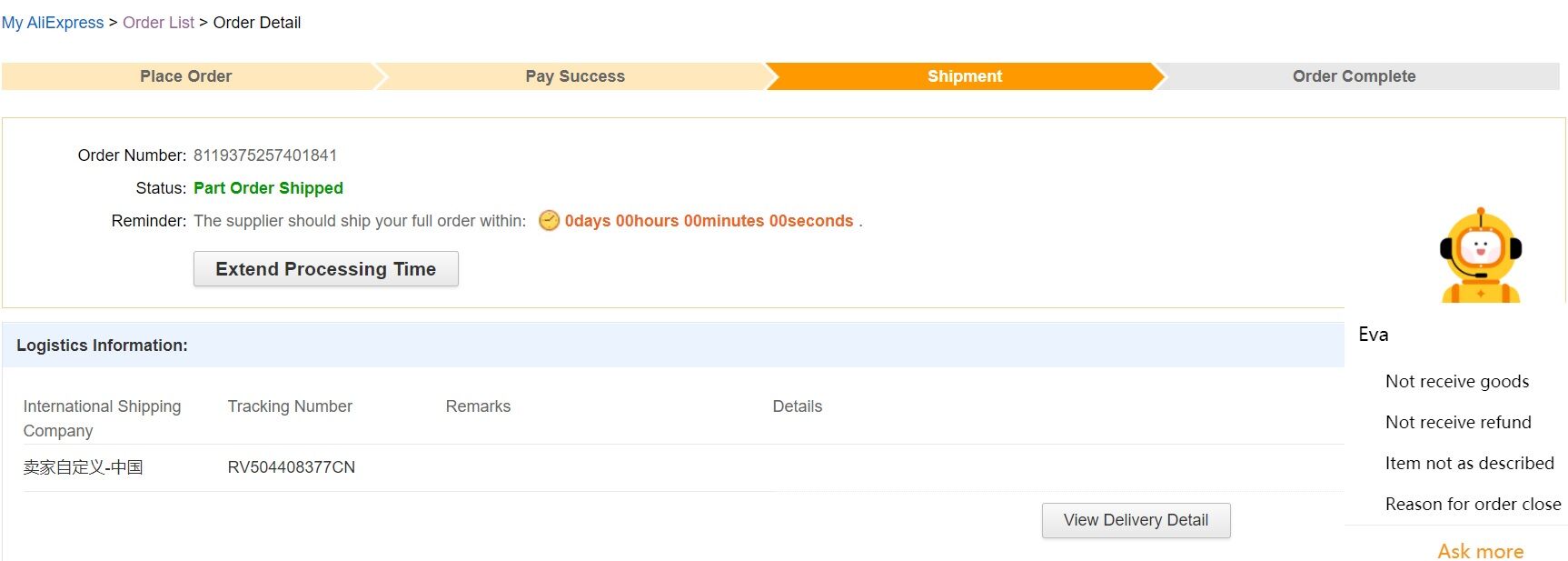Click the Ask more link
The height and width of the screenshot is (561, 1568).
point(1481,551)
